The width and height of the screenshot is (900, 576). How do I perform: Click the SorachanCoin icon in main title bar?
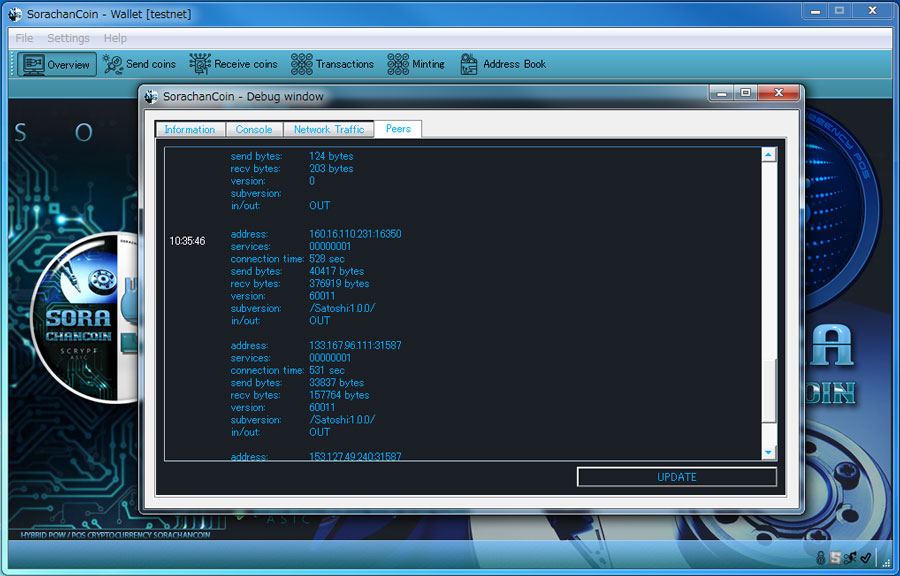click(x=15, y=14)
